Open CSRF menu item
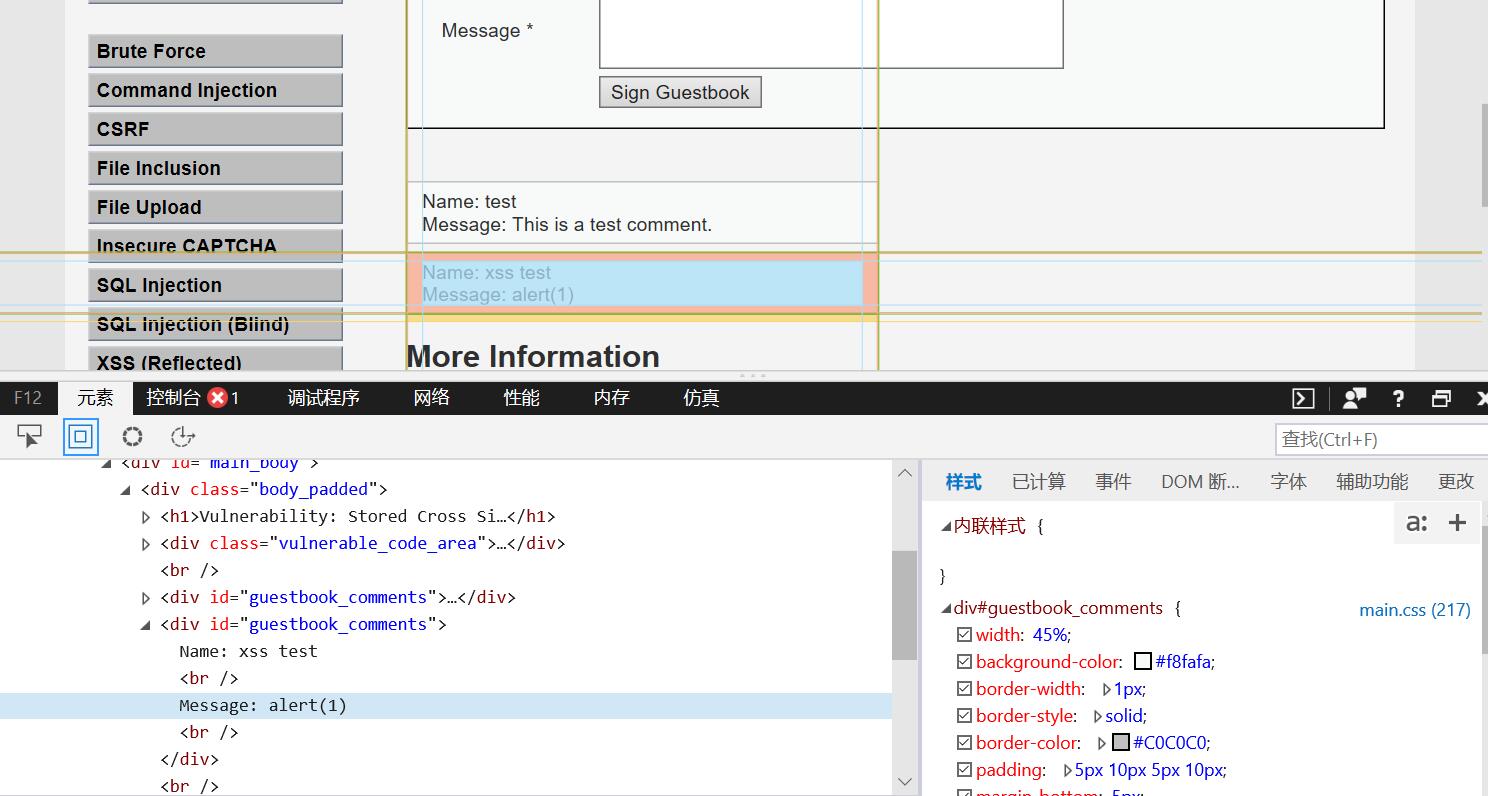The image size is (1488, 796). tap(215, 129)
